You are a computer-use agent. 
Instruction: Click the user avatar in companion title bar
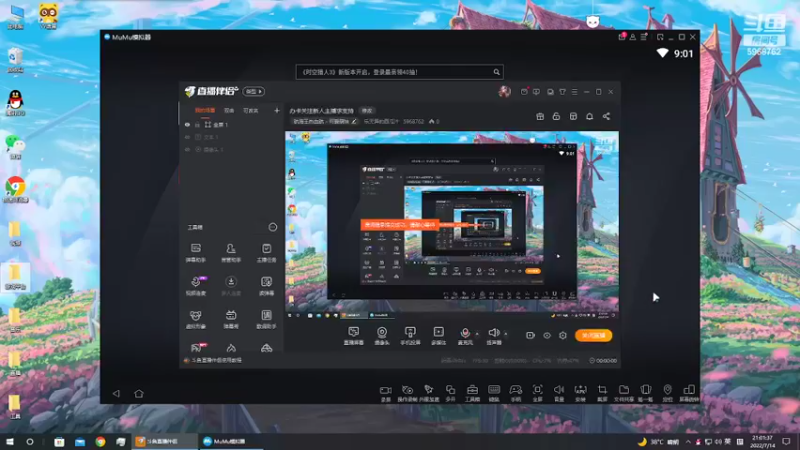[x=505, y=92]
